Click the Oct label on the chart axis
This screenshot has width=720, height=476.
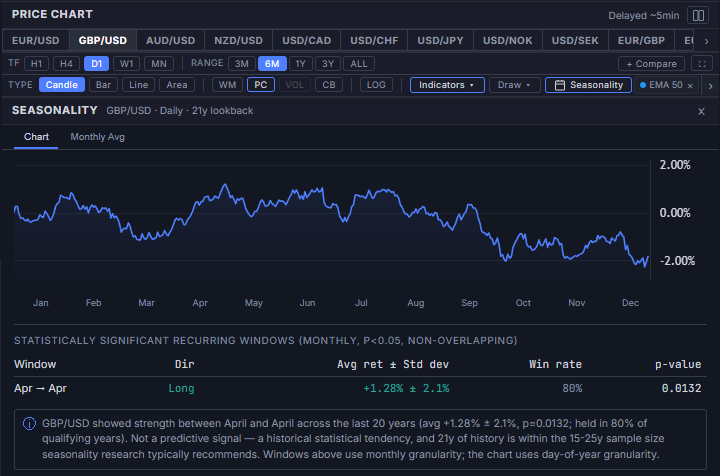523,303
